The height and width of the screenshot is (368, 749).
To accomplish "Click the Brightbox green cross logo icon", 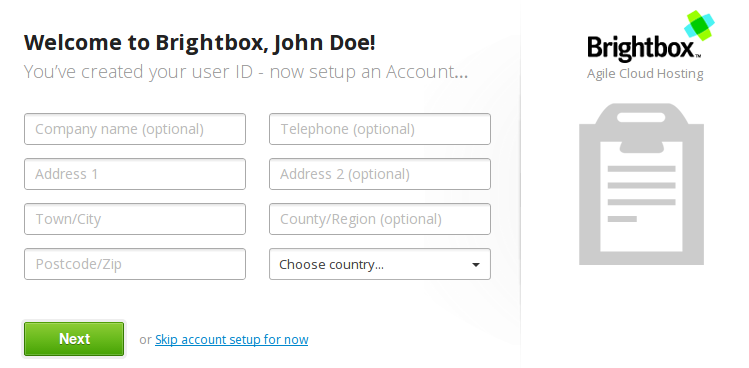I will [x=699, y=25].
